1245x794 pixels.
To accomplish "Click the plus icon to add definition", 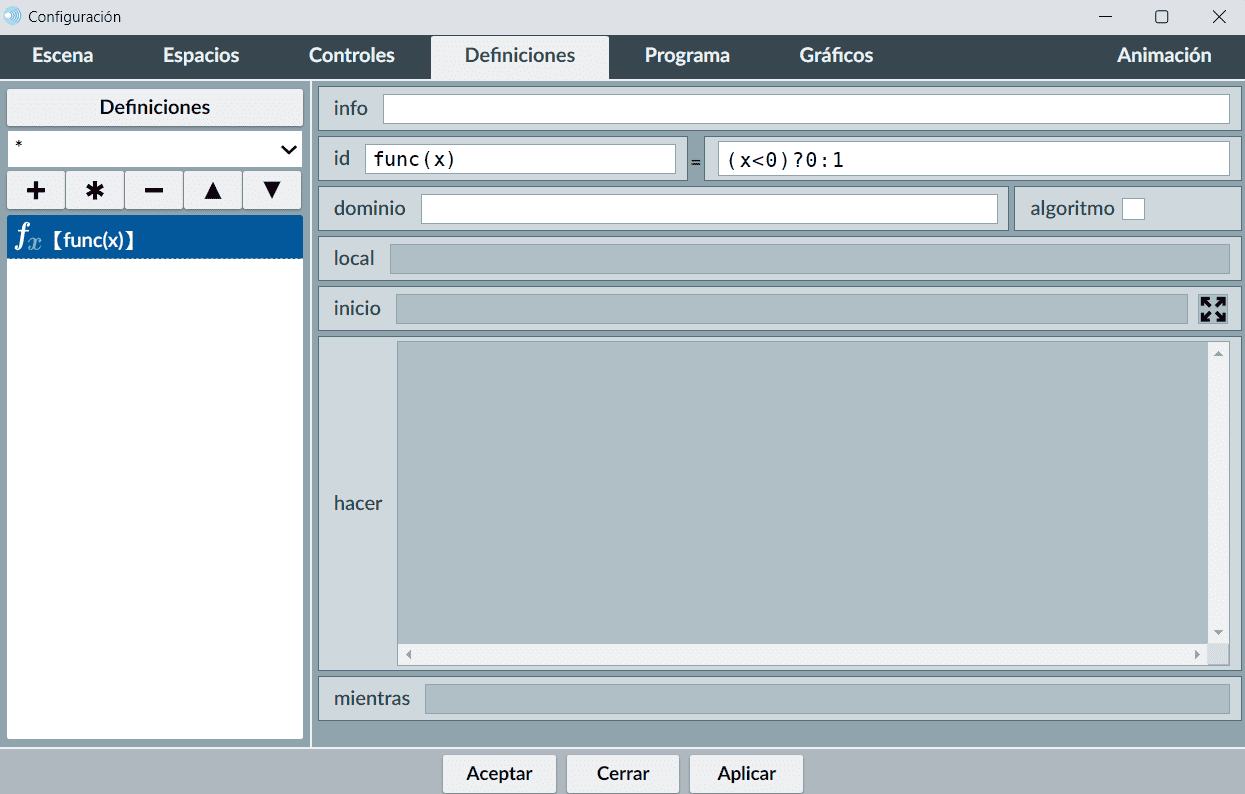I will point(36,190).
